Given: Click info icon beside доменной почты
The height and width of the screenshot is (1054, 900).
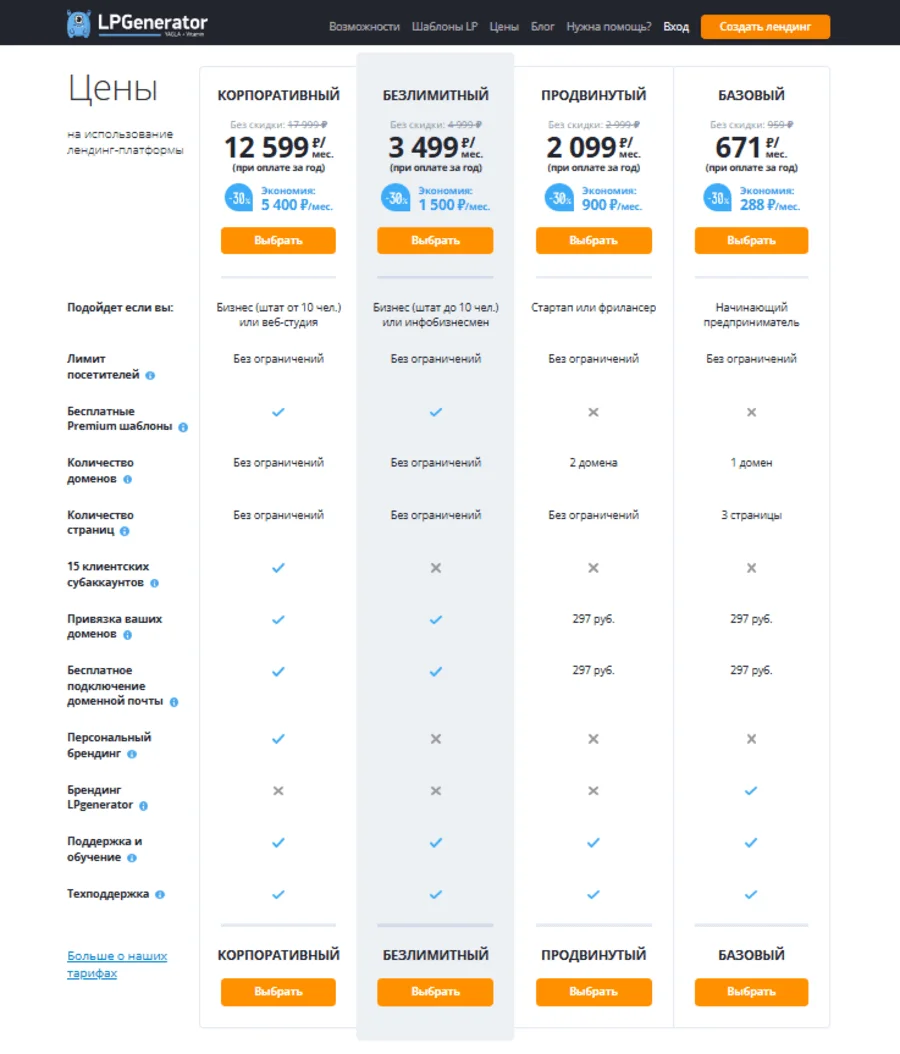Looking at the screenshot, I should 173,703.
